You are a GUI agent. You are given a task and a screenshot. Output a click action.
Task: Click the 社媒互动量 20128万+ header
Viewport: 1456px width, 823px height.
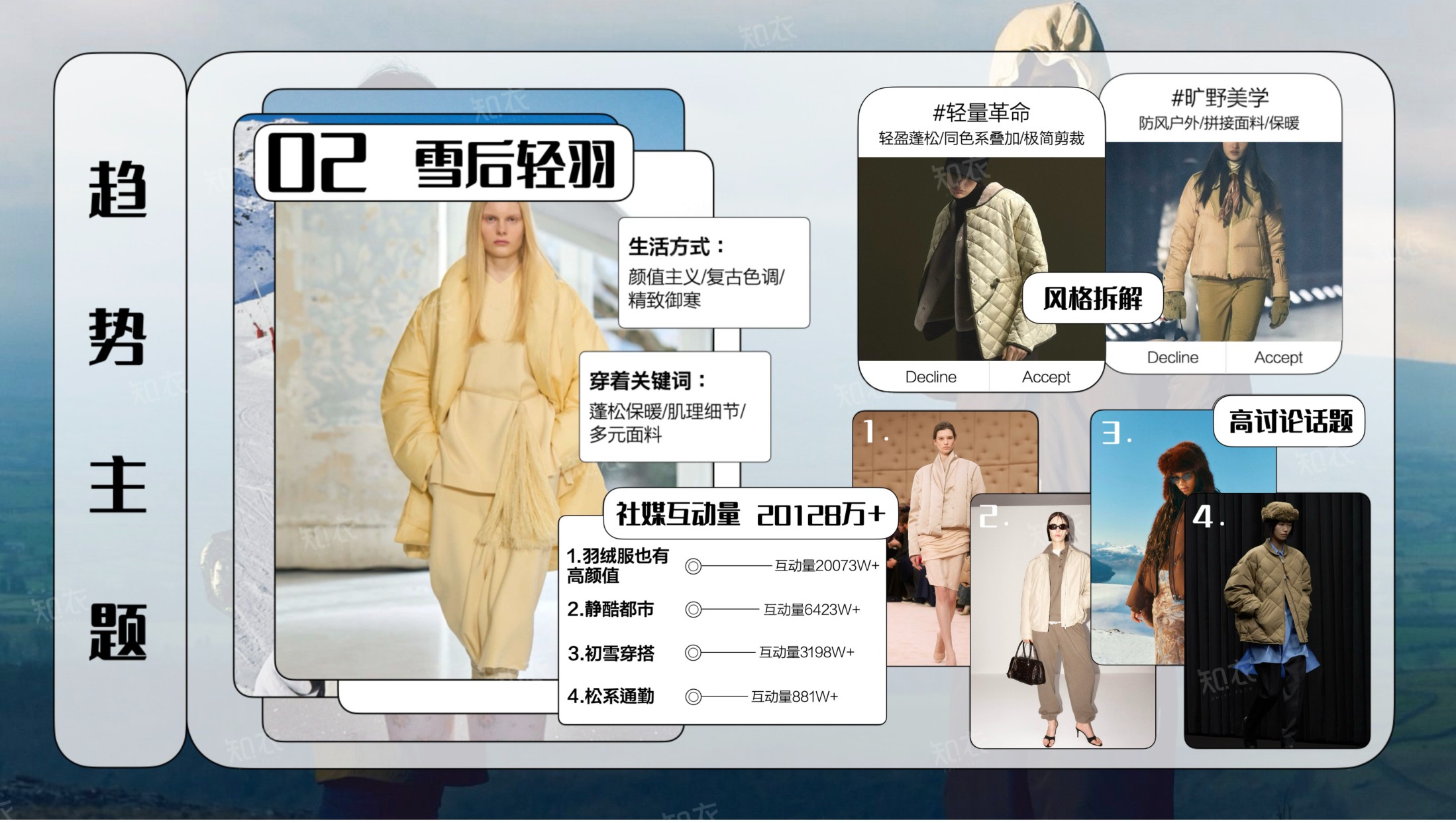click(751, 514)
